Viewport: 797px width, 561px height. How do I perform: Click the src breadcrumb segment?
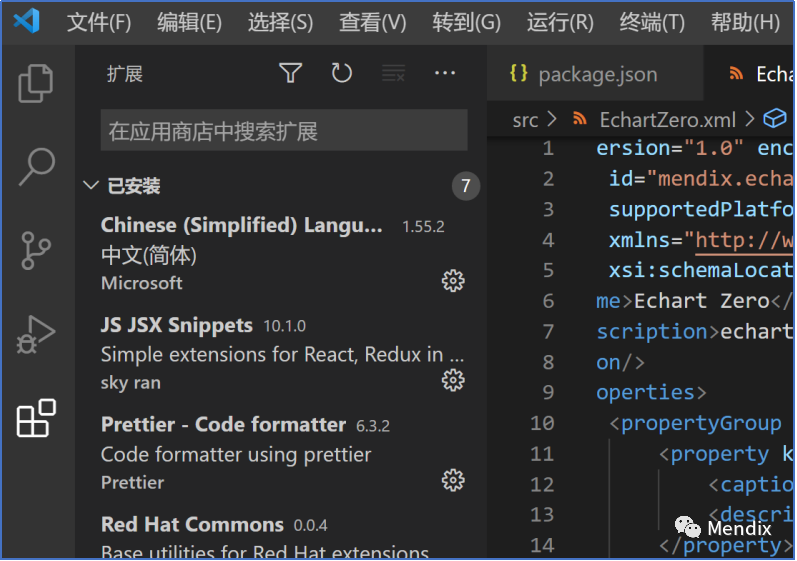coord(525,120)
